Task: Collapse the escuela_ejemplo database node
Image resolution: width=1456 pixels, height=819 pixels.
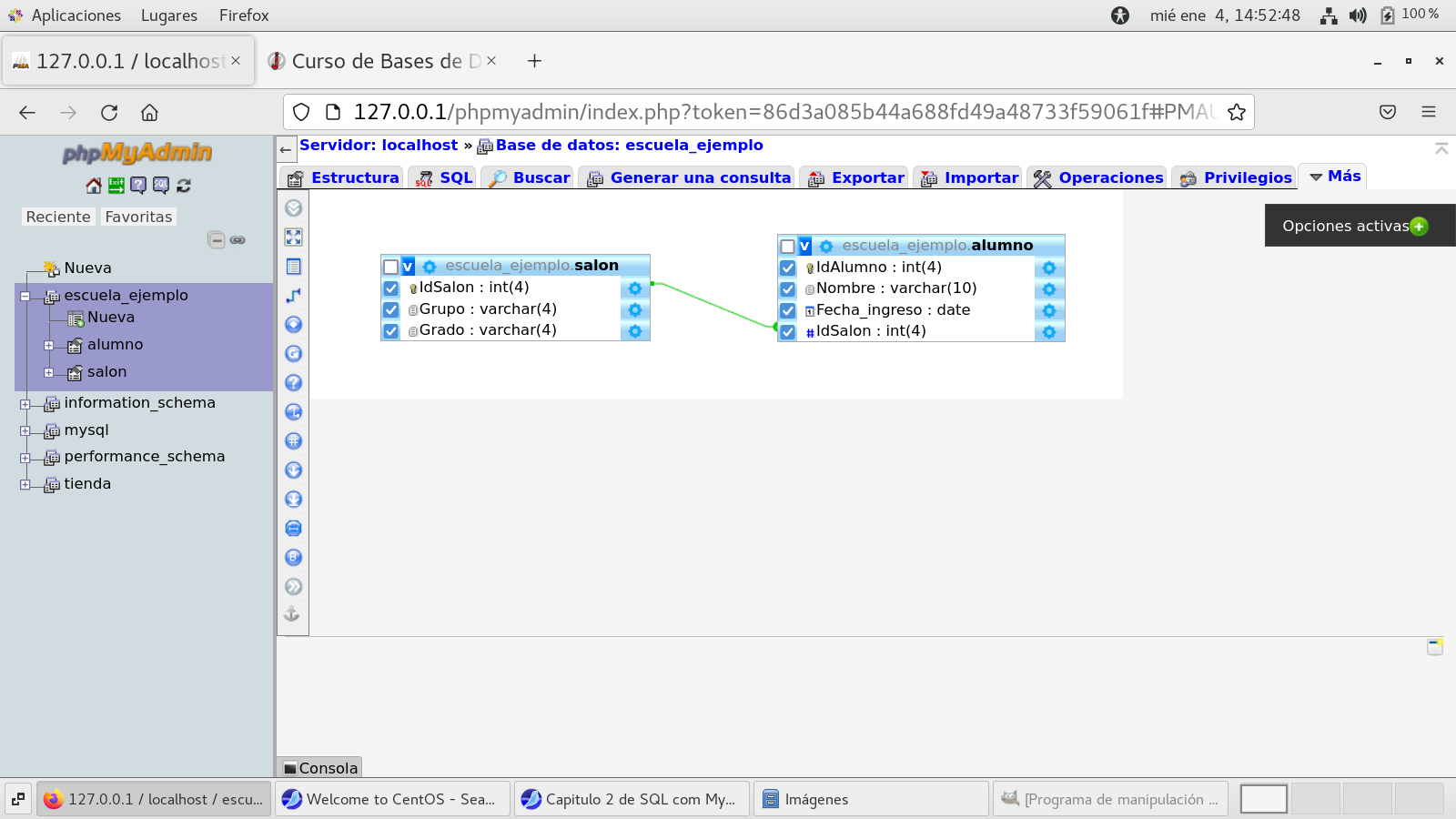Action: [25, 297]
